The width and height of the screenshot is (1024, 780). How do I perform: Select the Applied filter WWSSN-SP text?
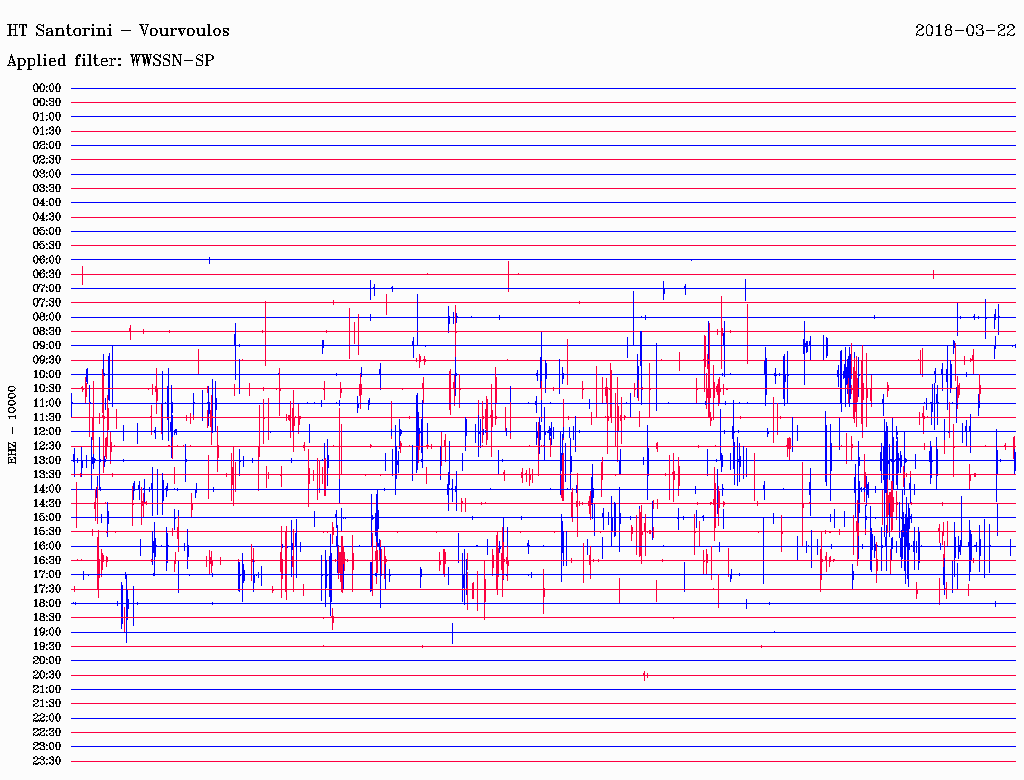pyautogui.click(x=110, y=61)
